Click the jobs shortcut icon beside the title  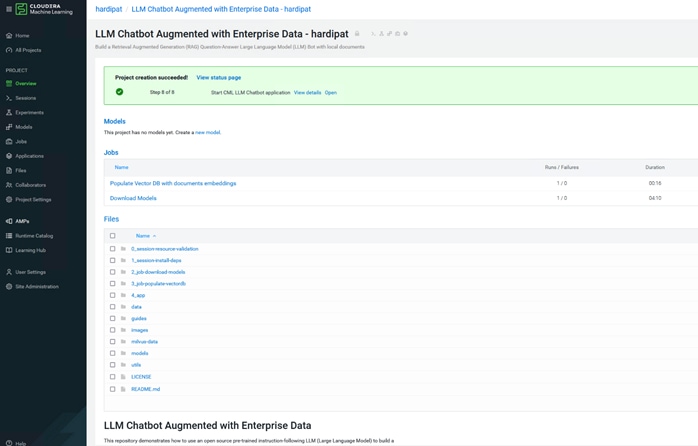[398, 34]
